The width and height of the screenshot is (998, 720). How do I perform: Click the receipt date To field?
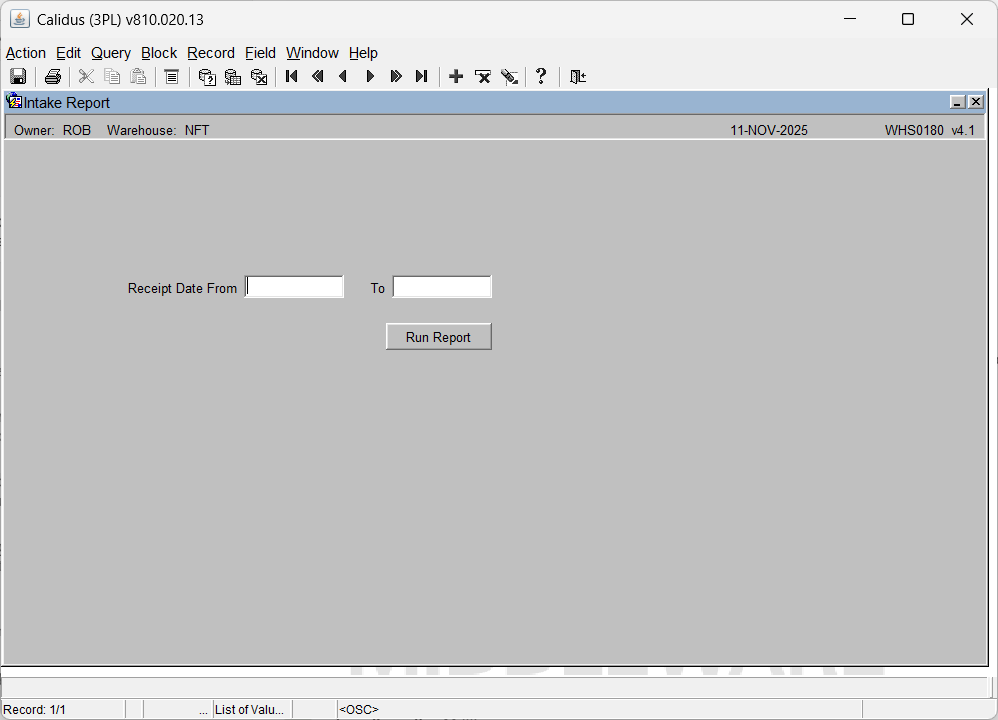(x=442, y=288)
